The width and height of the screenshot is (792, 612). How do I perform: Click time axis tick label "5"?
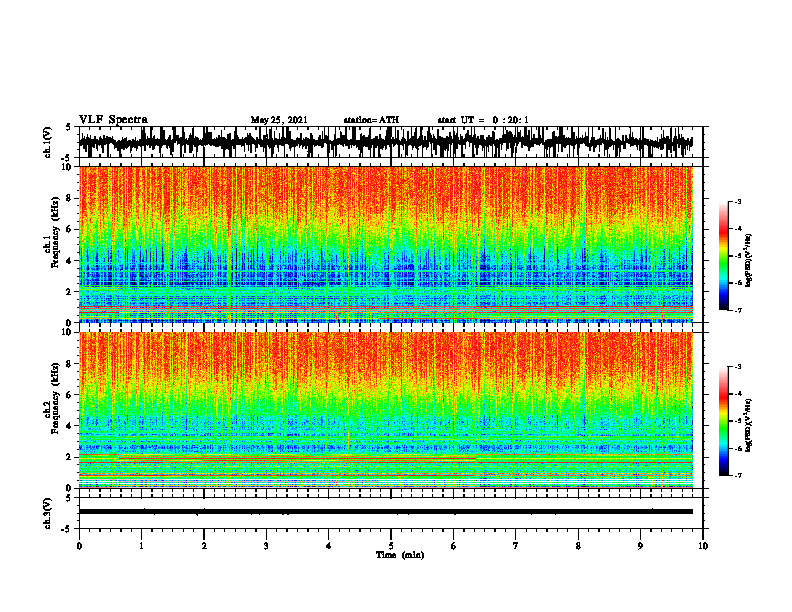tap(391, 546)
